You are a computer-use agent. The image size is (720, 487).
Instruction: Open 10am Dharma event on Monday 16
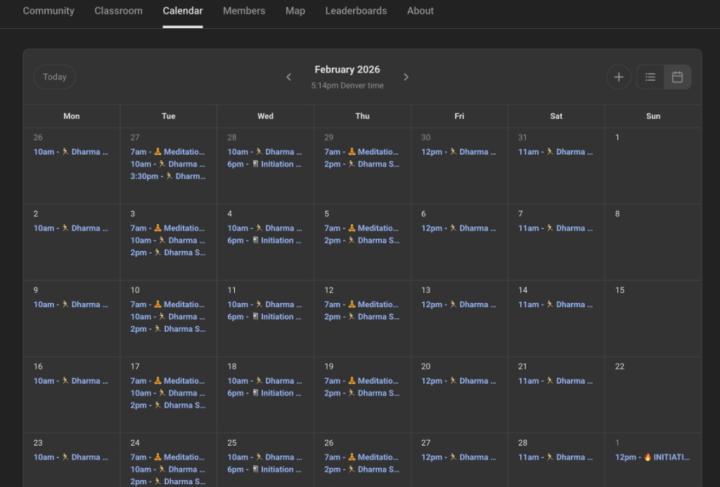71,381
